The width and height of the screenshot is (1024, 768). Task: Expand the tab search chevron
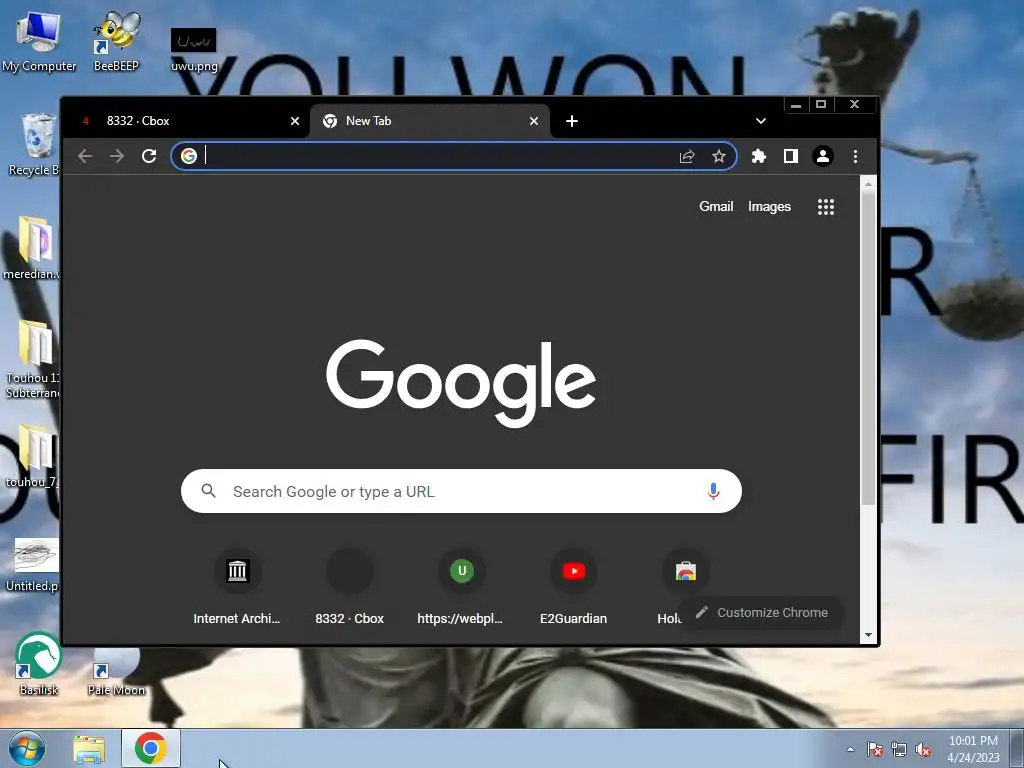coord(761,121)
